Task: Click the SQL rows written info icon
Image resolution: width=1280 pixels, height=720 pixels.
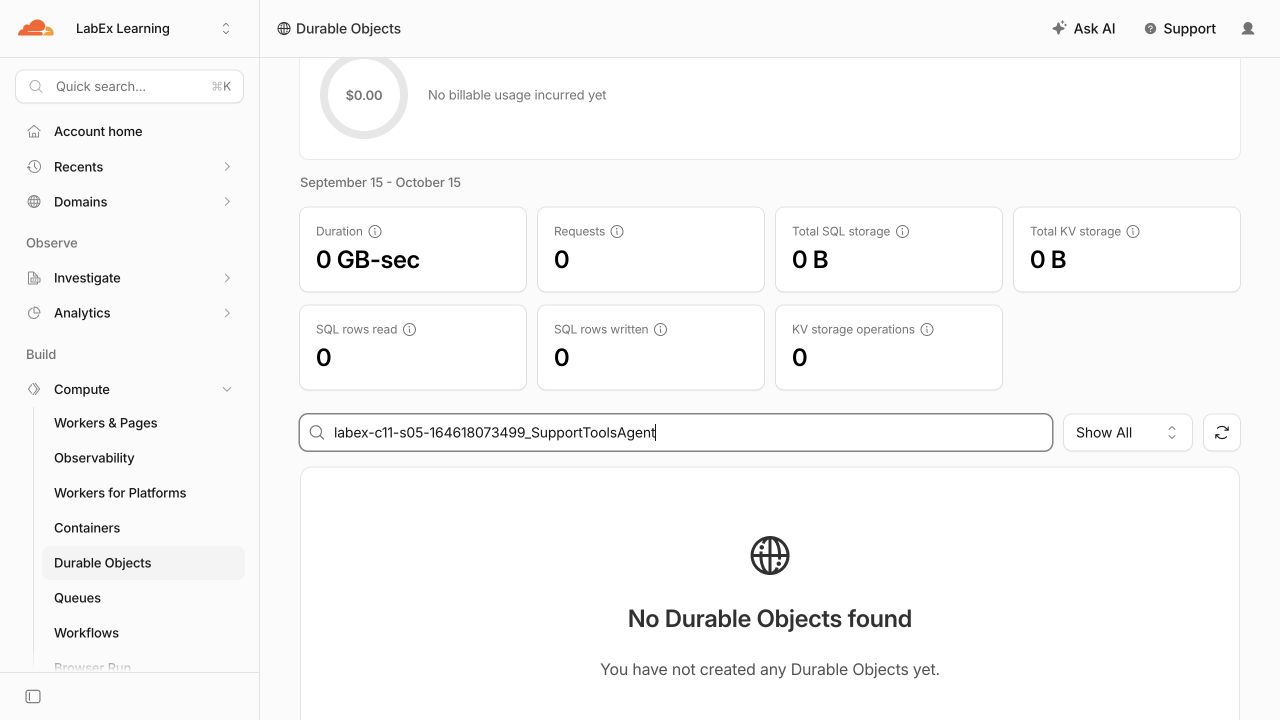Action: [660, 329]
